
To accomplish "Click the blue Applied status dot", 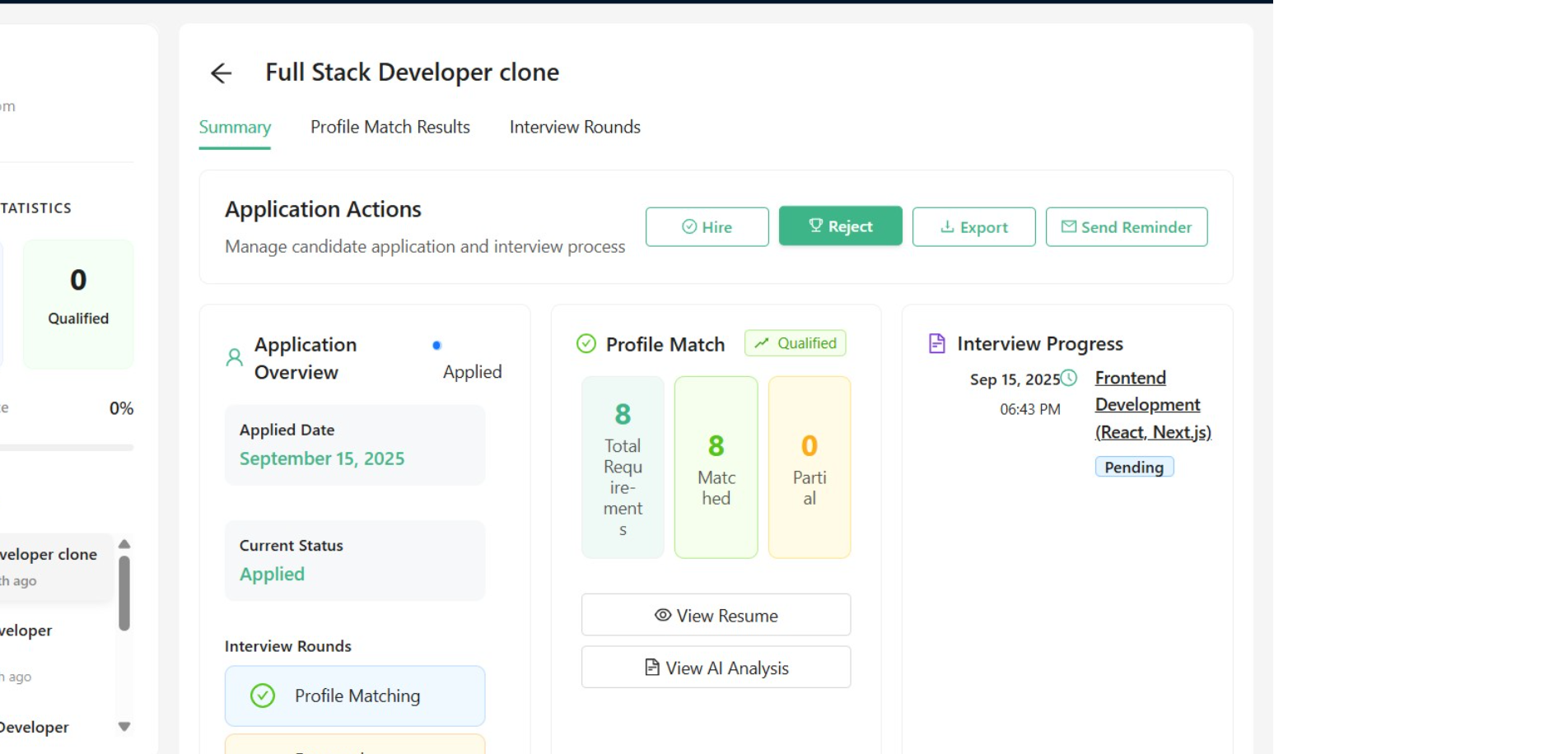I will click(x=436, y=346).
